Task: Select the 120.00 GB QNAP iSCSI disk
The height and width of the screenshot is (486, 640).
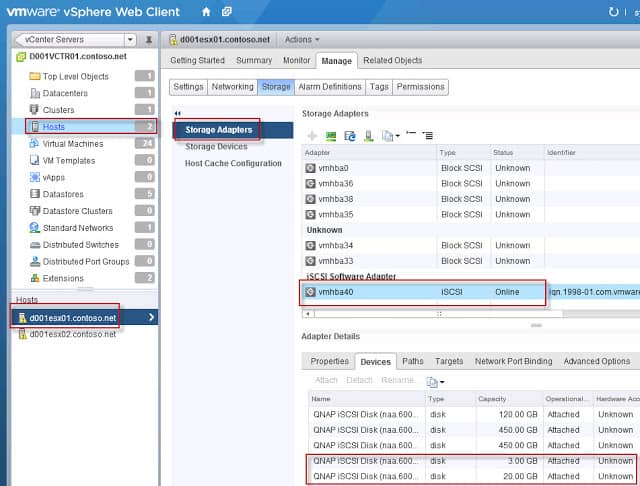Action: click(x=473, y=414)
